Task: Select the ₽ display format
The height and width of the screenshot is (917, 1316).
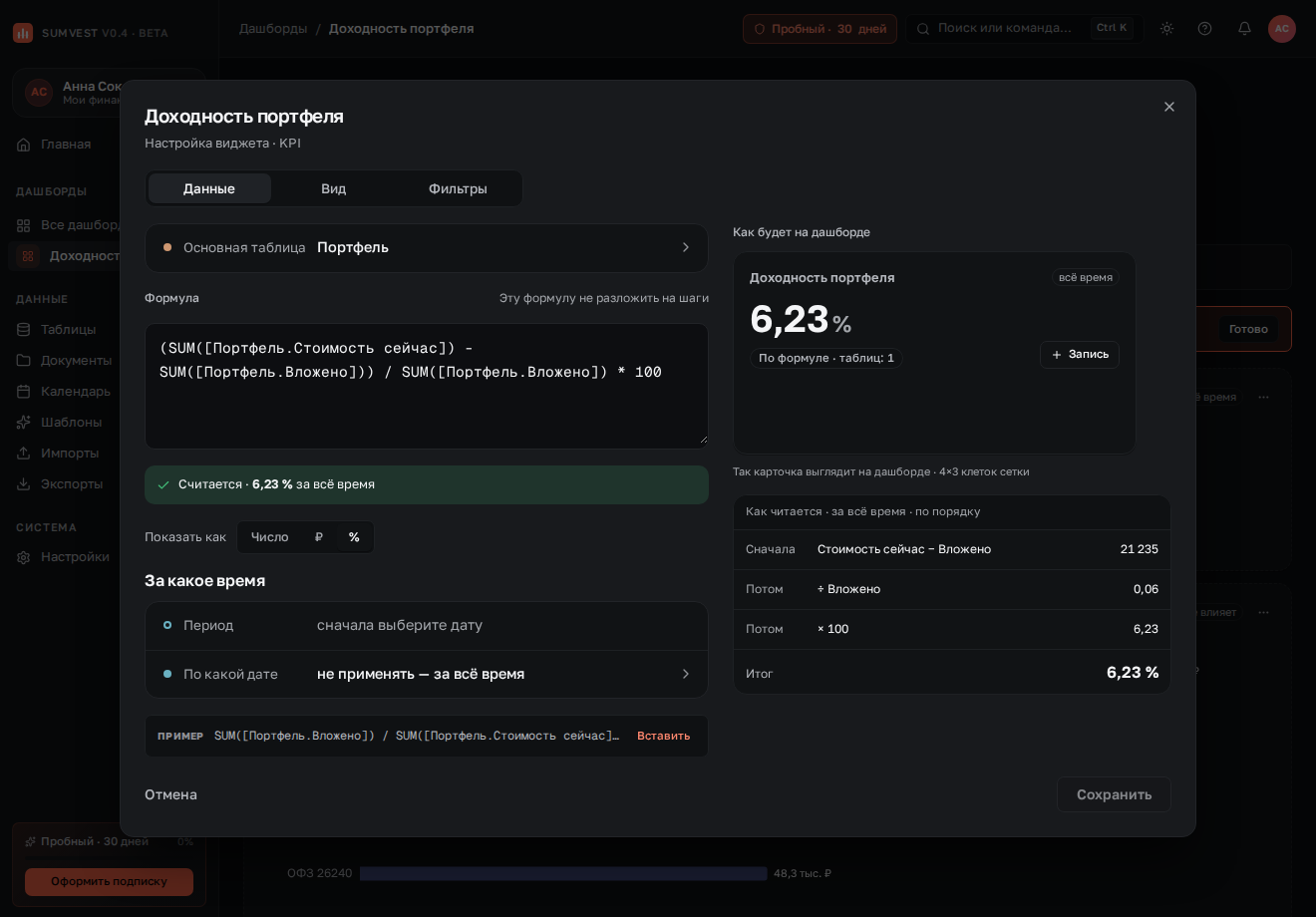Action: [319, 537]
